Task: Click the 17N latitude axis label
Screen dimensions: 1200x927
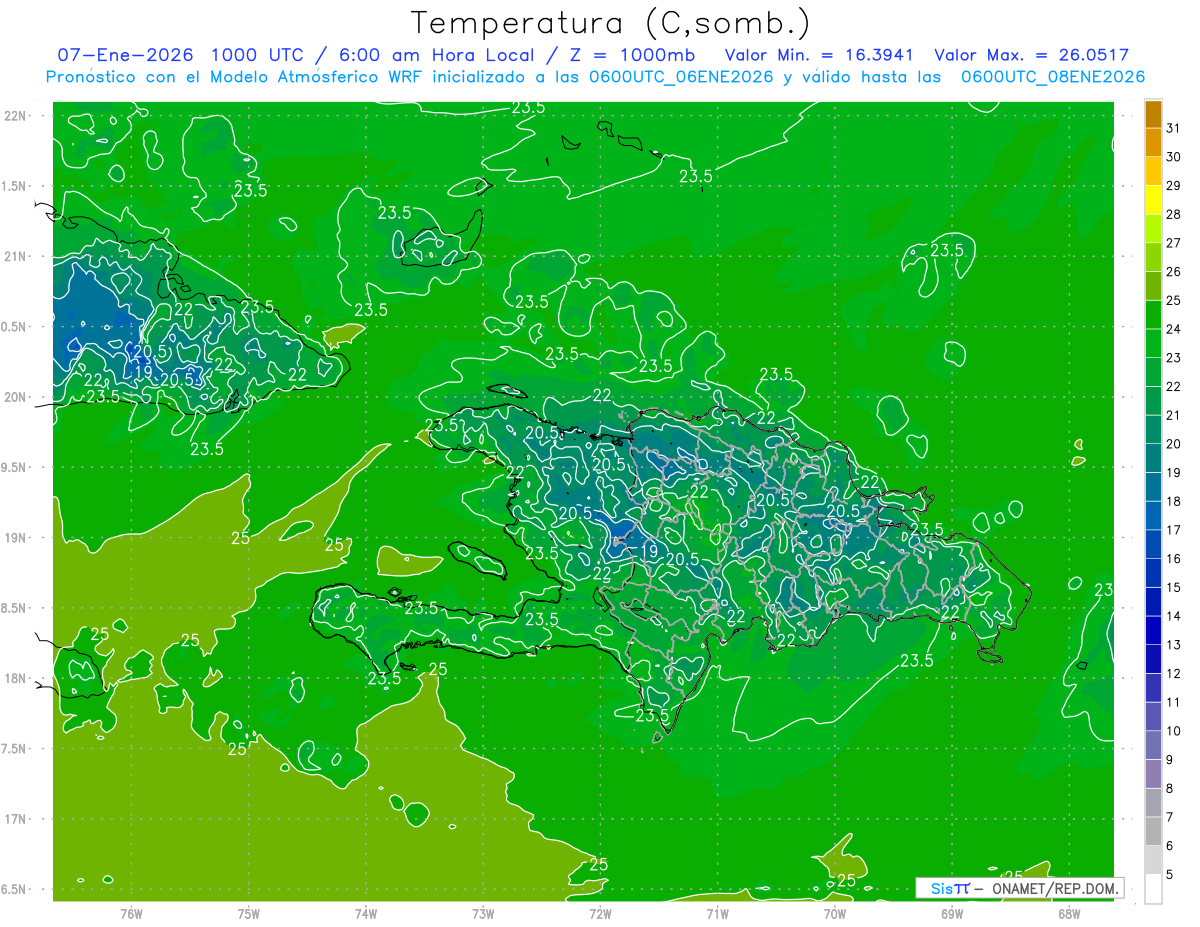Action: coord(16,819)
